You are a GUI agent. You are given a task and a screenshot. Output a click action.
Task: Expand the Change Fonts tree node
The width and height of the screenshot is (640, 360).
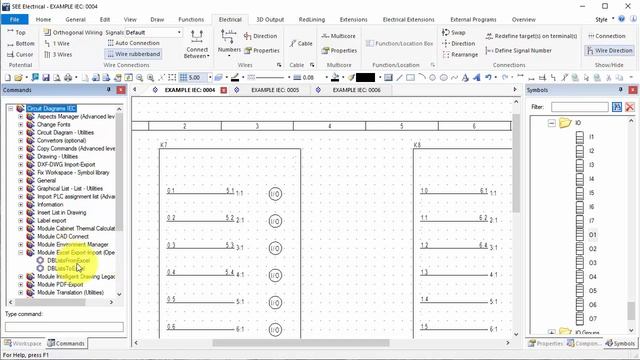pyautogui.click(x=20, y=124)
